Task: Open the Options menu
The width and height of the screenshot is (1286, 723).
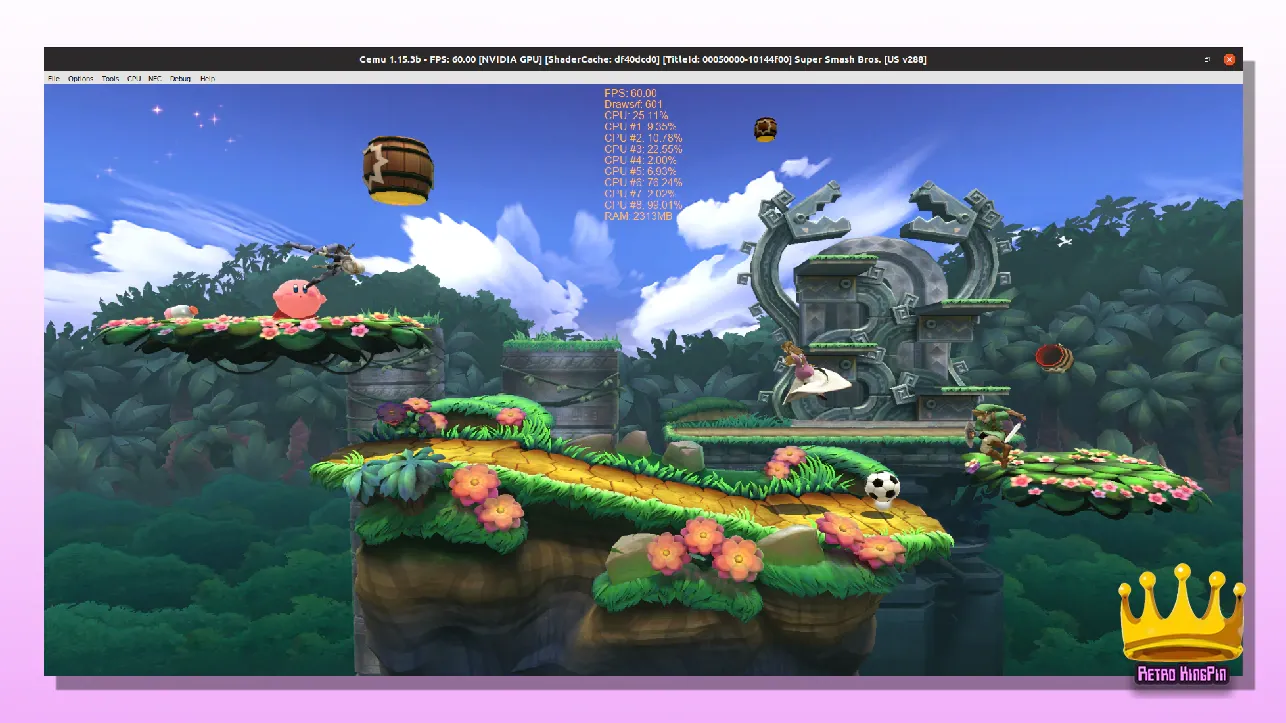Action: click(81, 78)
